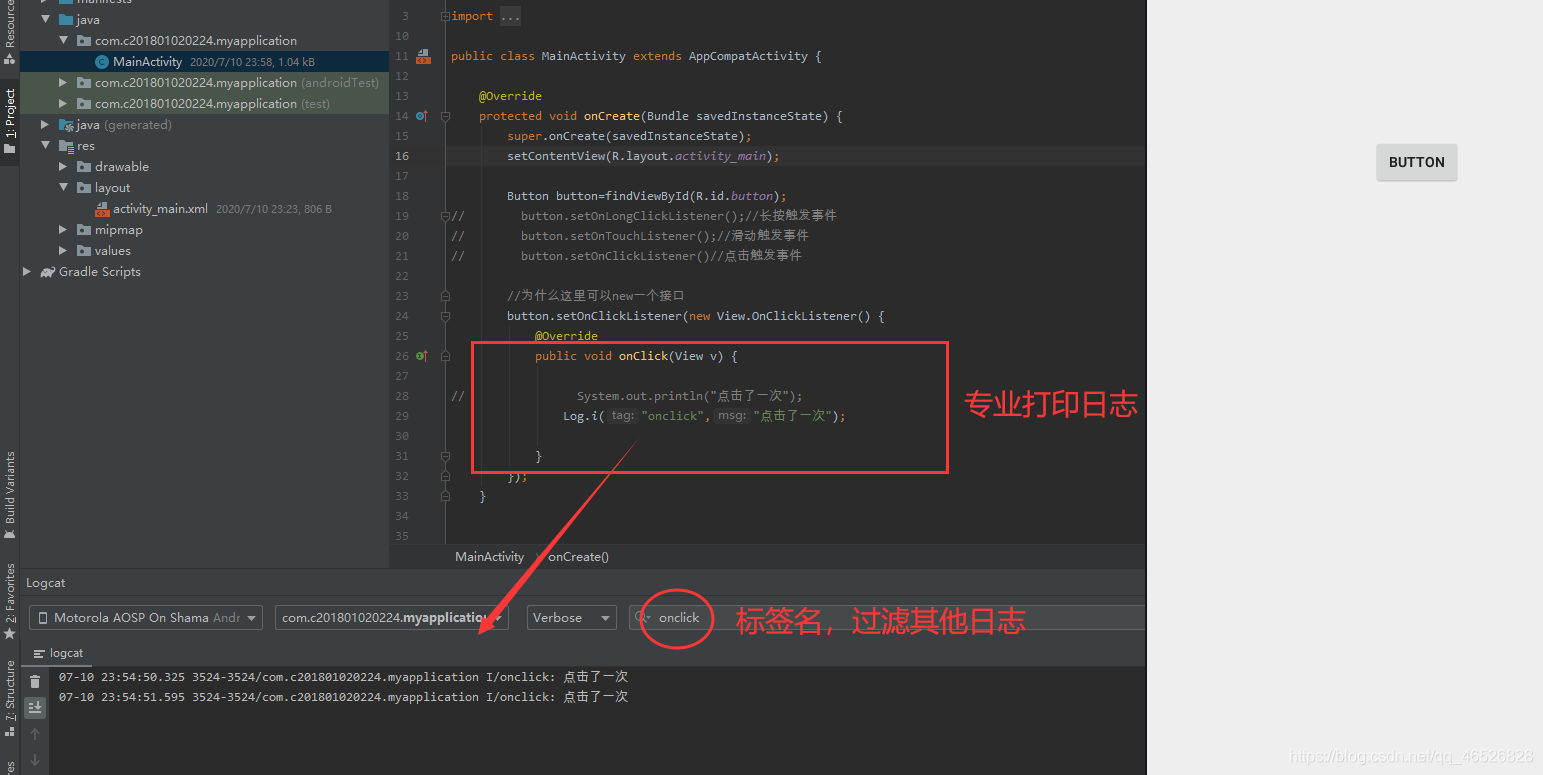
Task: Expand the (test) package
Action: 64,104
